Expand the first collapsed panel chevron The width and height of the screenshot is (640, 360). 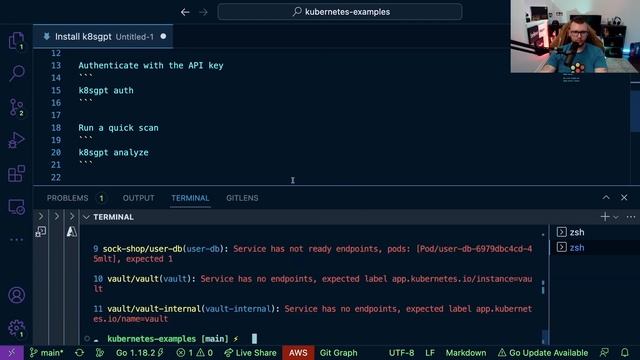40,216
